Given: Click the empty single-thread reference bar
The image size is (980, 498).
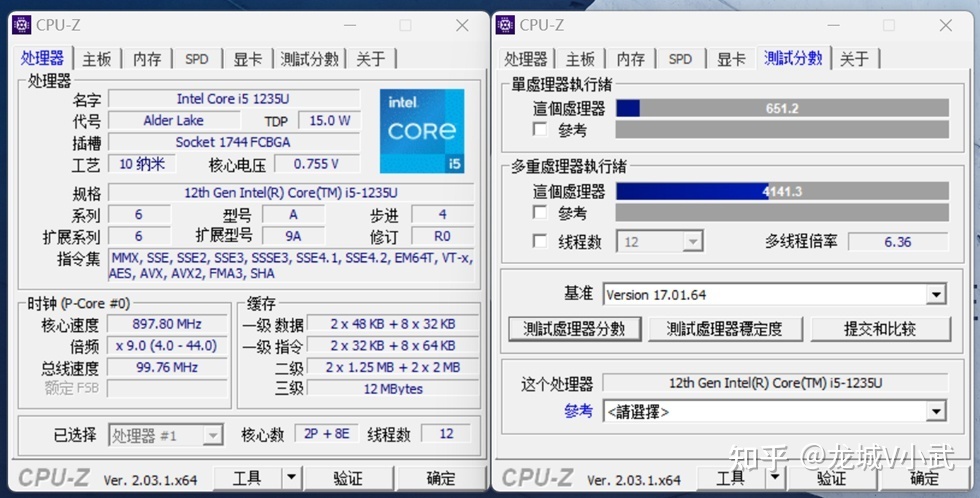Looking at the screenshot, I should coord(782,129).
